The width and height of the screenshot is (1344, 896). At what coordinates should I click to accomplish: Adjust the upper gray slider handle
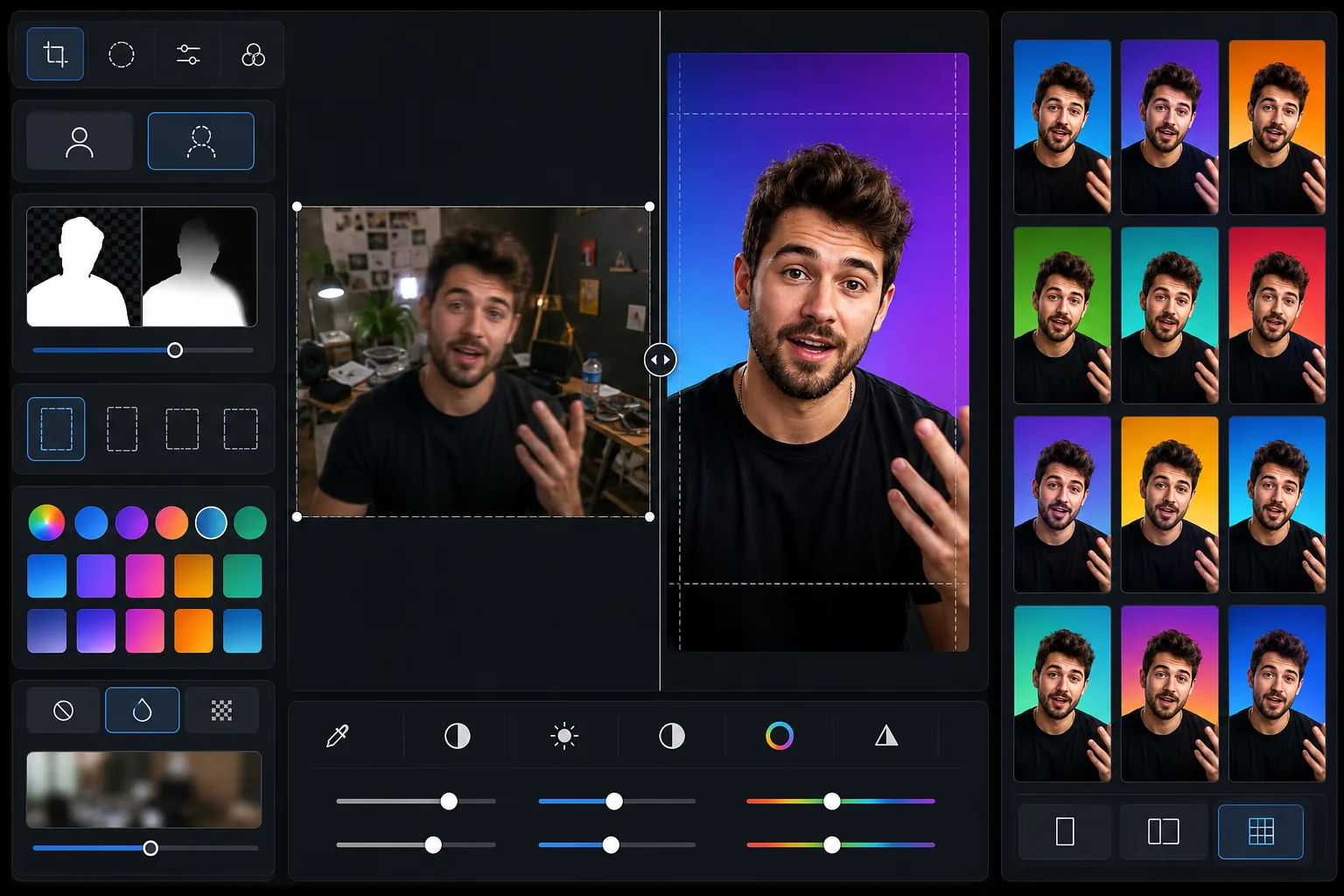(449, 801)
